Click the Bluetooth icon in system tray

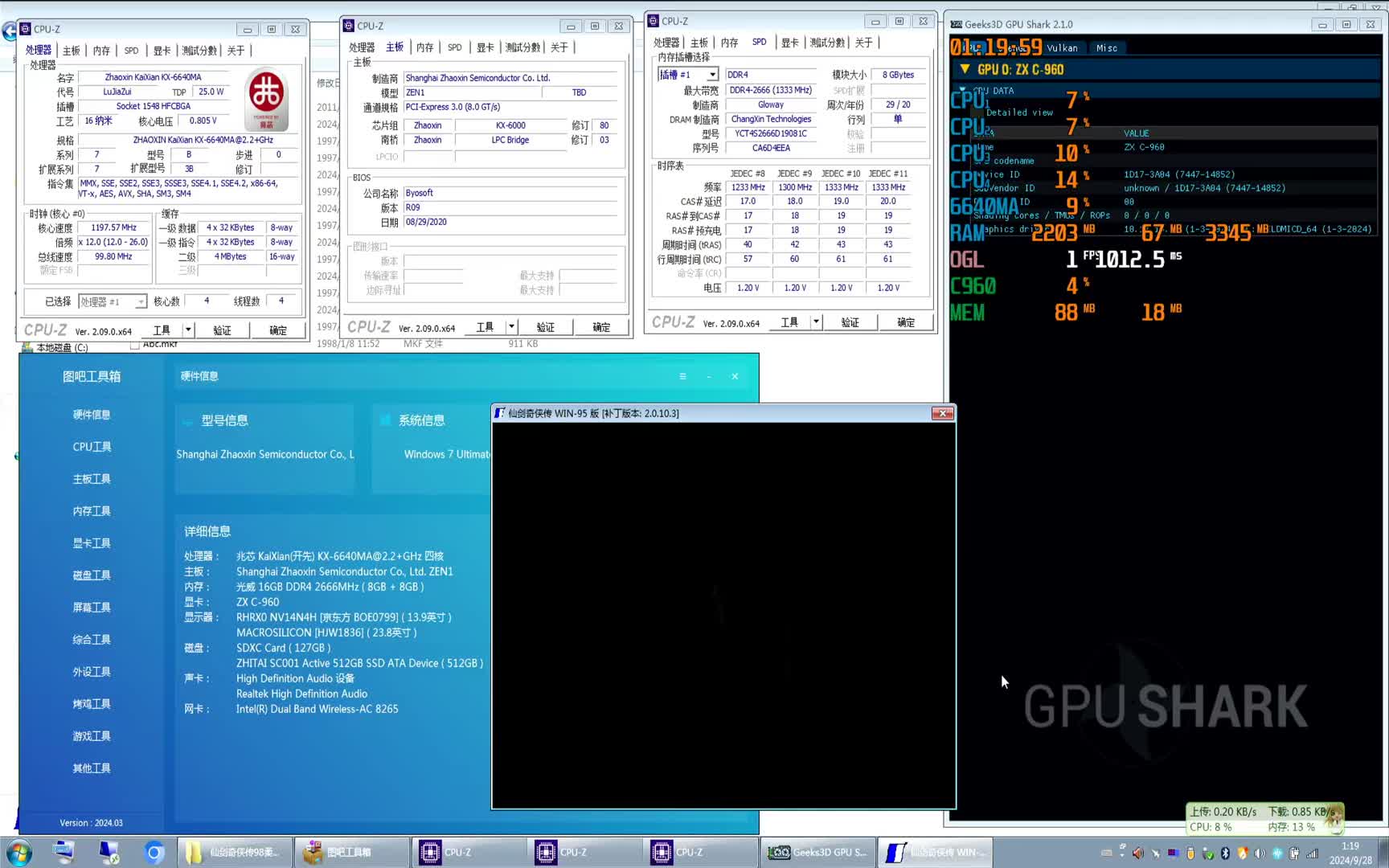click(x=1225, y=853)
